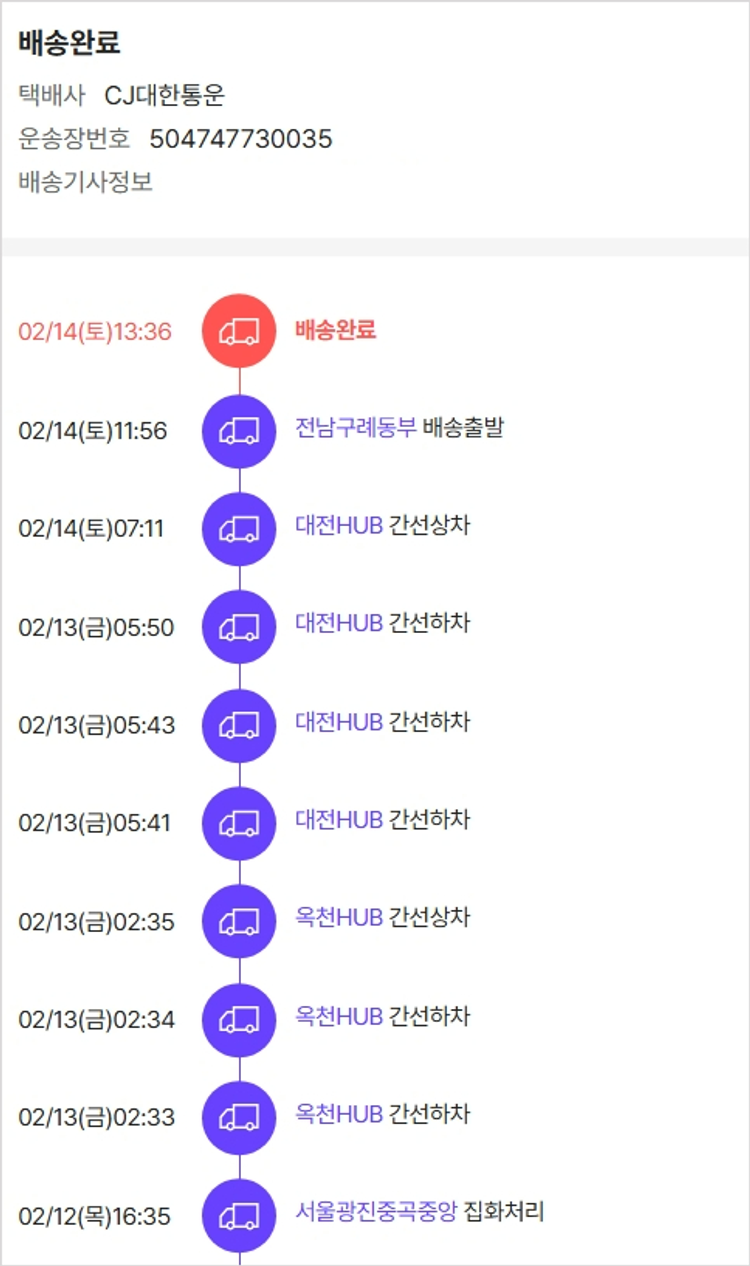Click truck icon for 05:41 대전HUB 간선하차
The image size is (750, 1266).
point(239,823)
